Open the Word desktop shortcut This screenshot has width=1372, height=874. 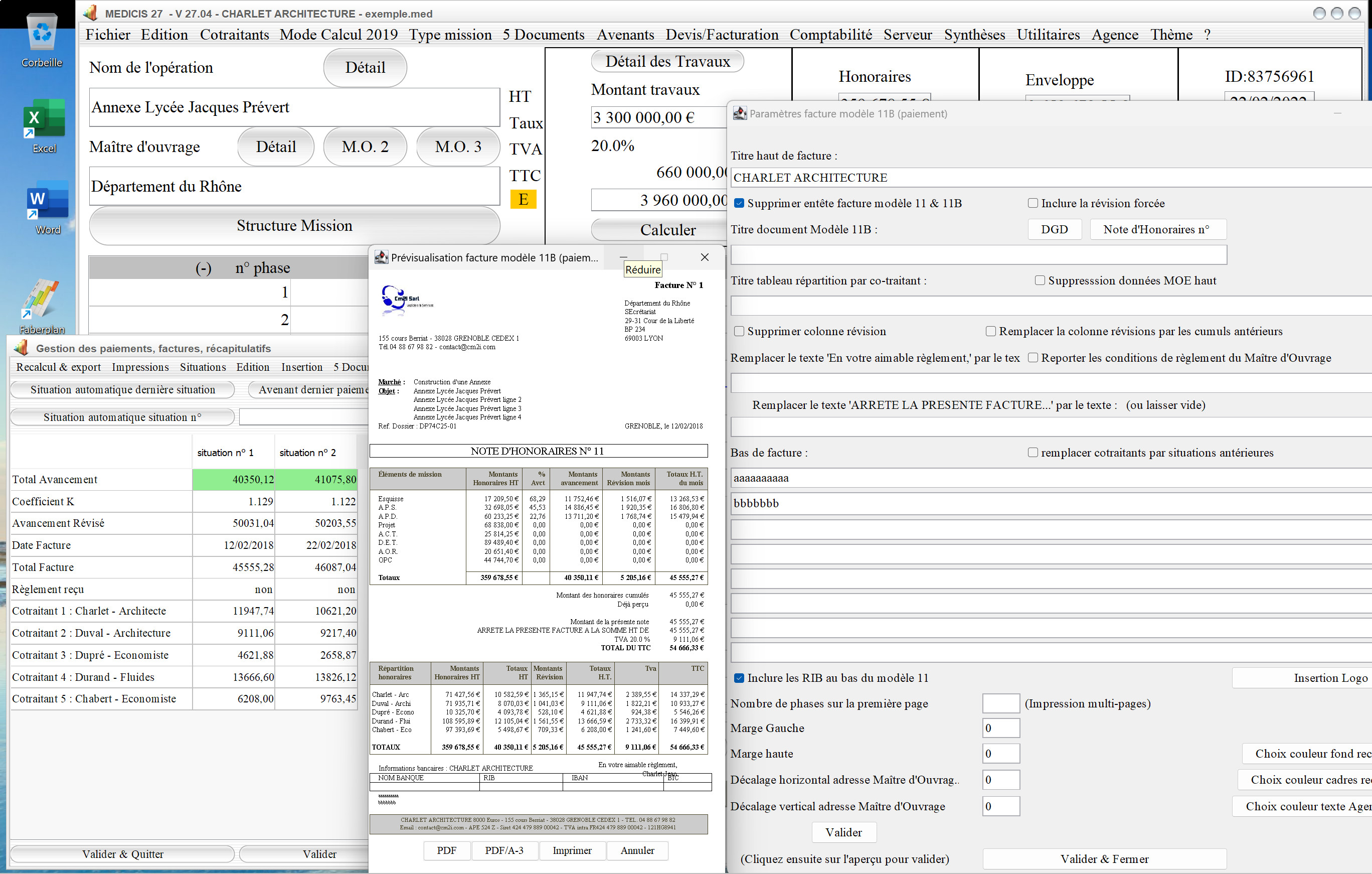coord(47,208)
